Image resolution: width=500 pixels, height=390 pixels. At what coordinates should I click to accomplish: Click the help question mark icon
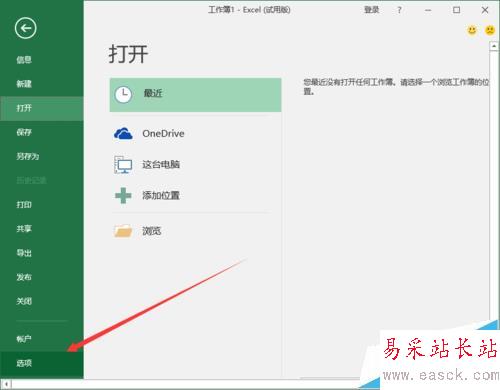(x=399, y=10)
